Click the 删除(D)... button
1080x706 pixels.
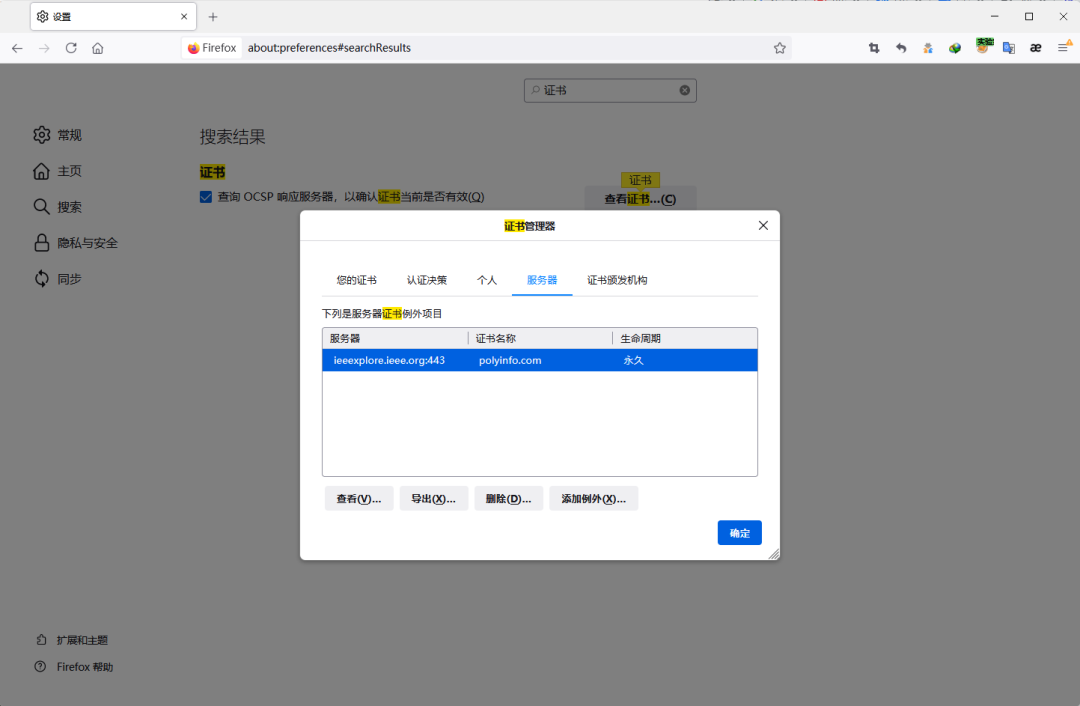[508, 499]
